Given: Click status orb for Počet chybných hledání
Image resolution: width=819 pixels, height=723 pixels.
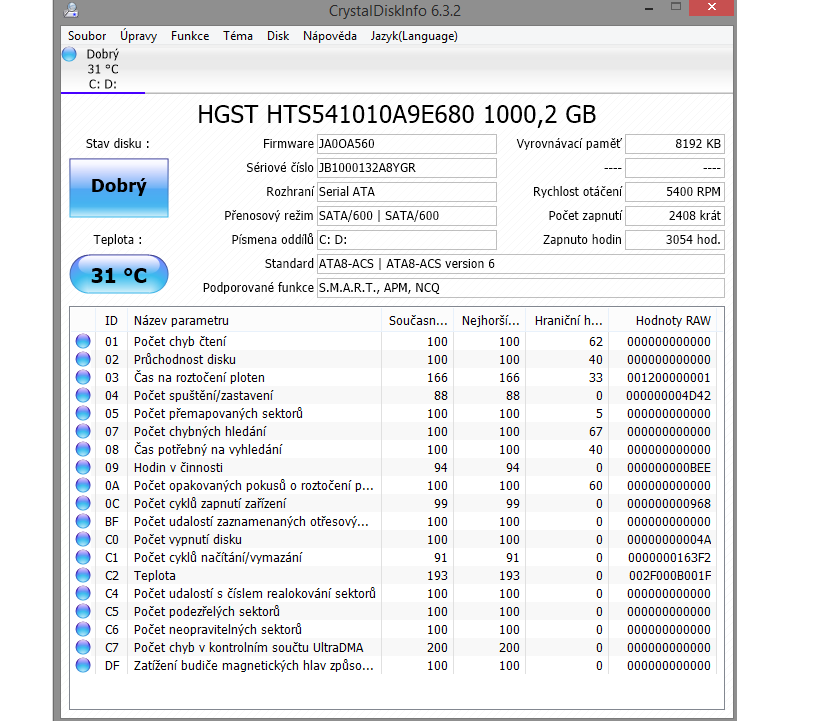Looking at the screenshot, I should (83, 432).
